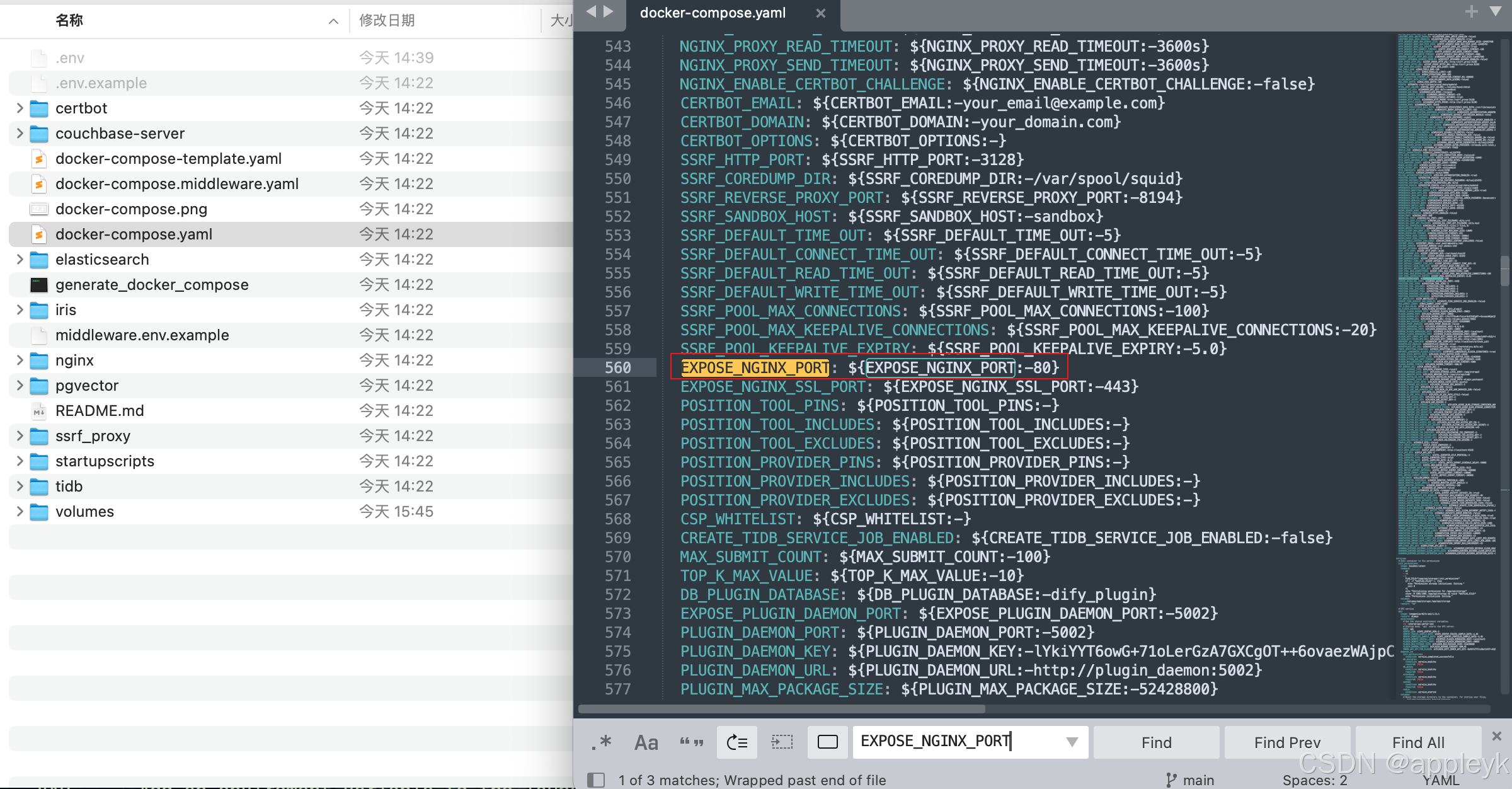Open the tab list dropdown triangle
Screen dimensions: 1512x789
tap(1496, 11)
